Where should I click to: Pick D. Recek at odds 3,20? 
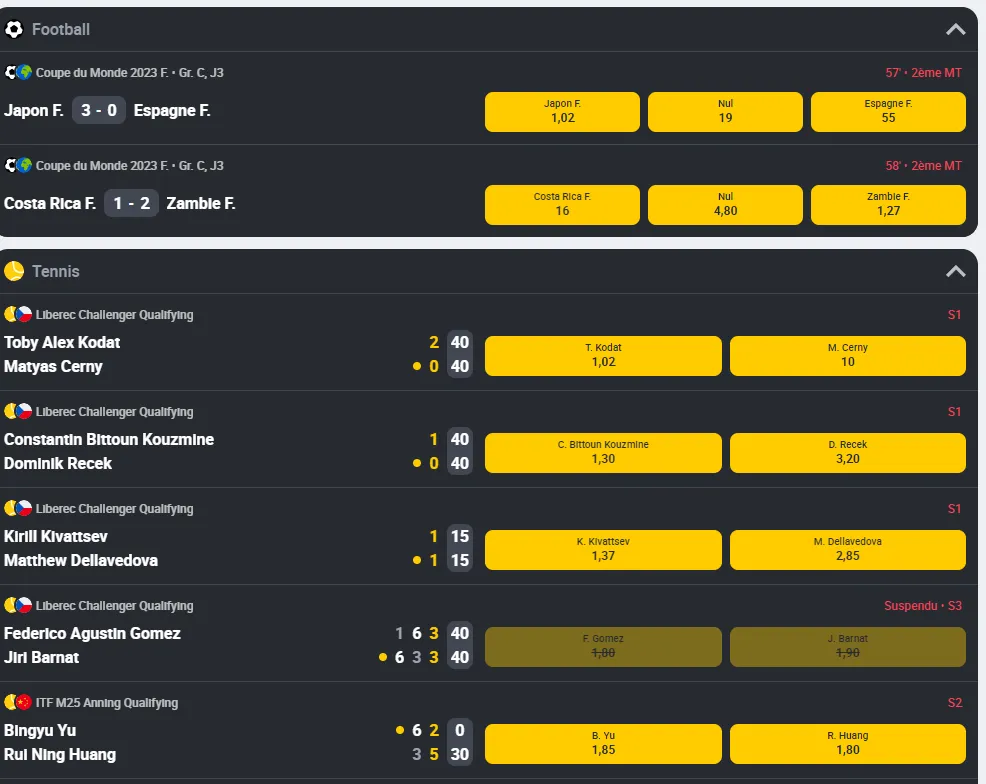[847, 452]
